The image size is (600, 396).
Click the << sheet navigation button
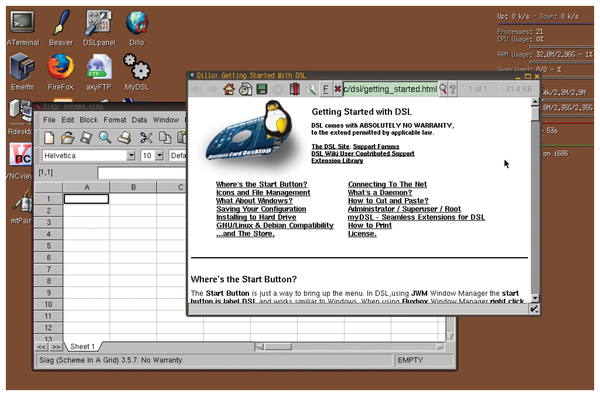pos(41,347)
